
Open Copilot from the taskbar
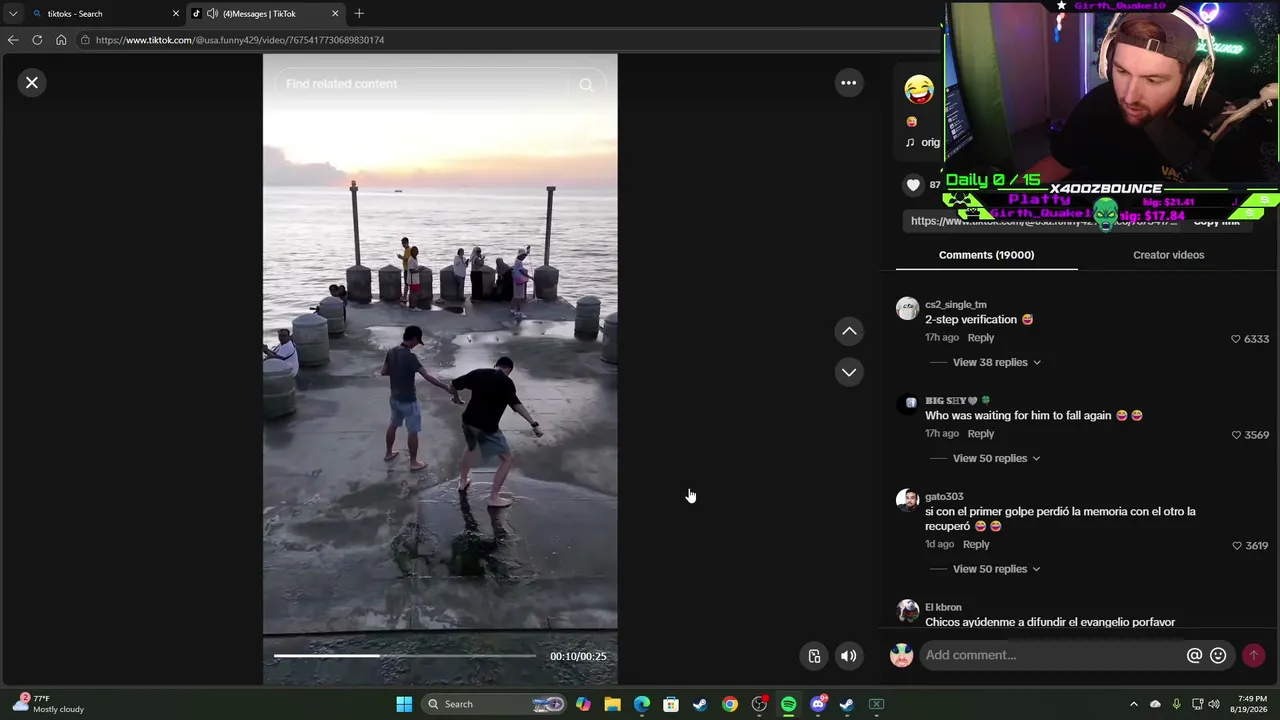tap(583, 704)
